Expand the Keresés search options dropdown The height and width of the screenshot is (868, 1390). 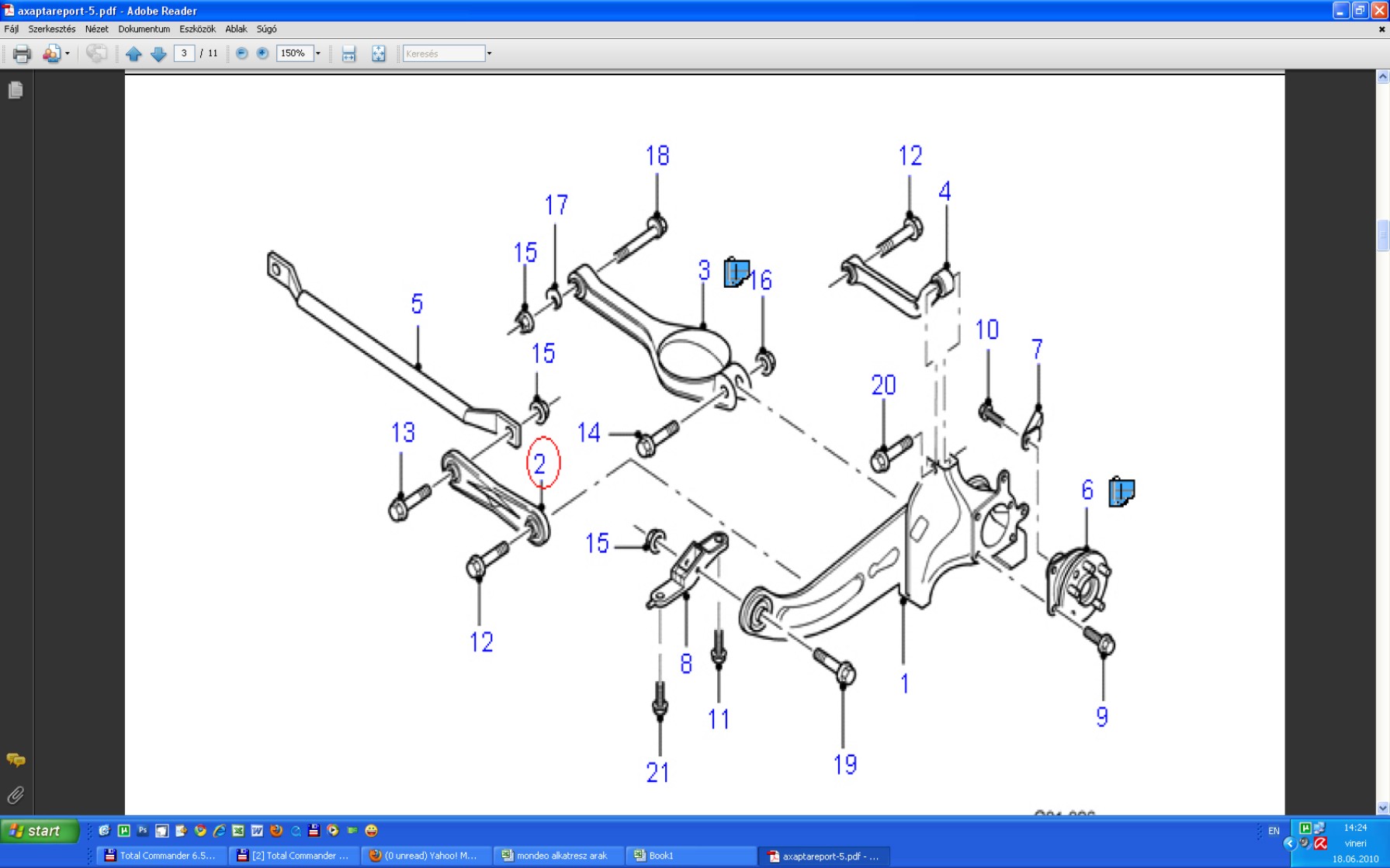click(x=489, y=54)
